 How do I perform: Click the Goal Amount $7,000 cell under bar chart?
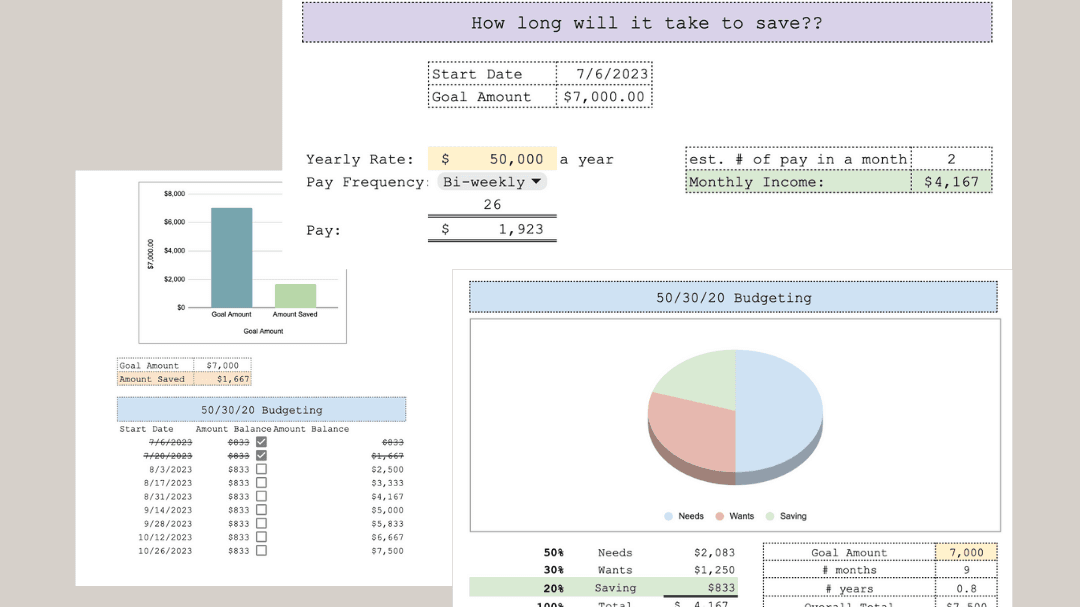(222, 366)
